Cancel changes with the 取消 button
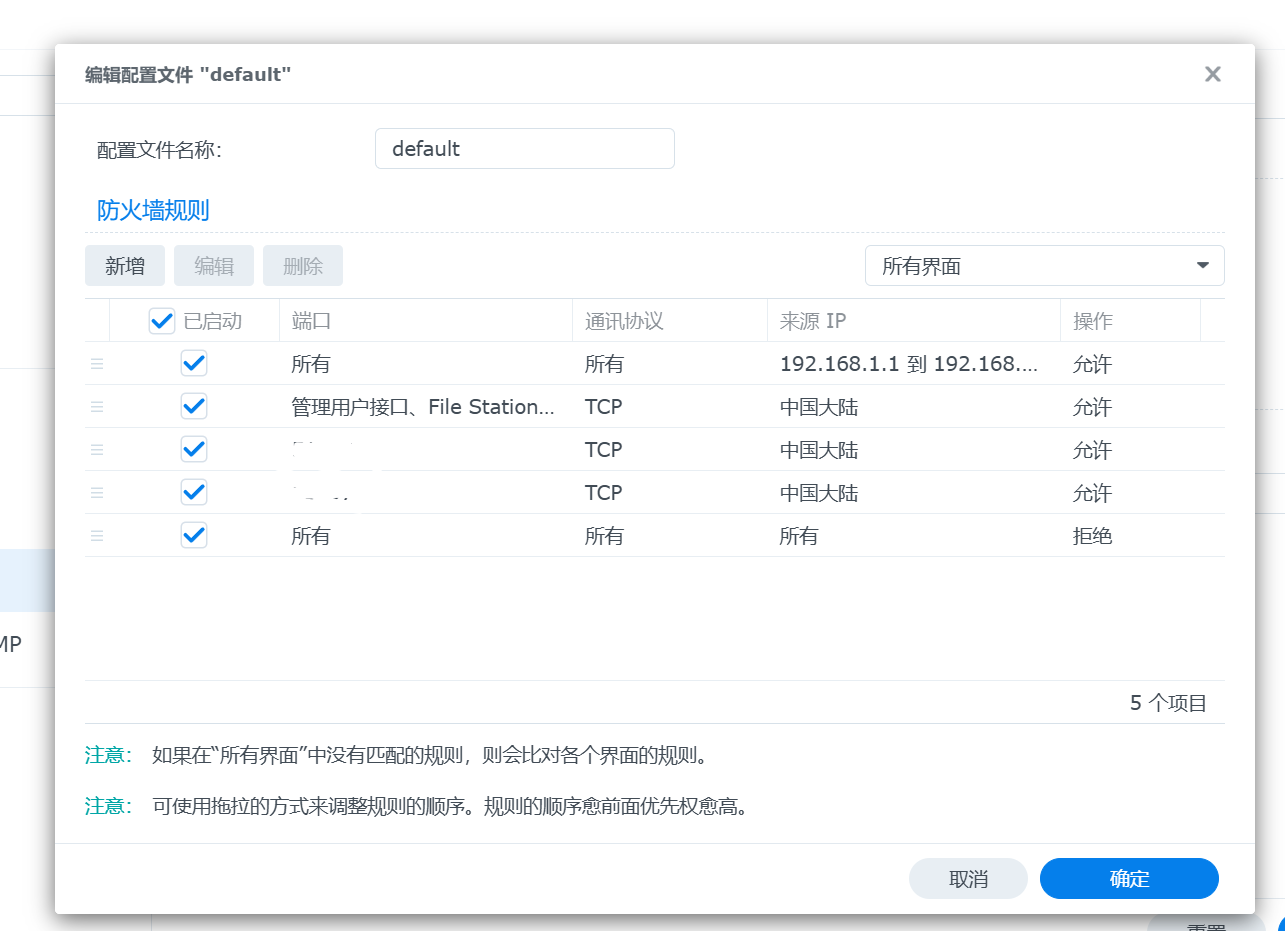Screen dimensions: 1285x931 click(968, 879)
